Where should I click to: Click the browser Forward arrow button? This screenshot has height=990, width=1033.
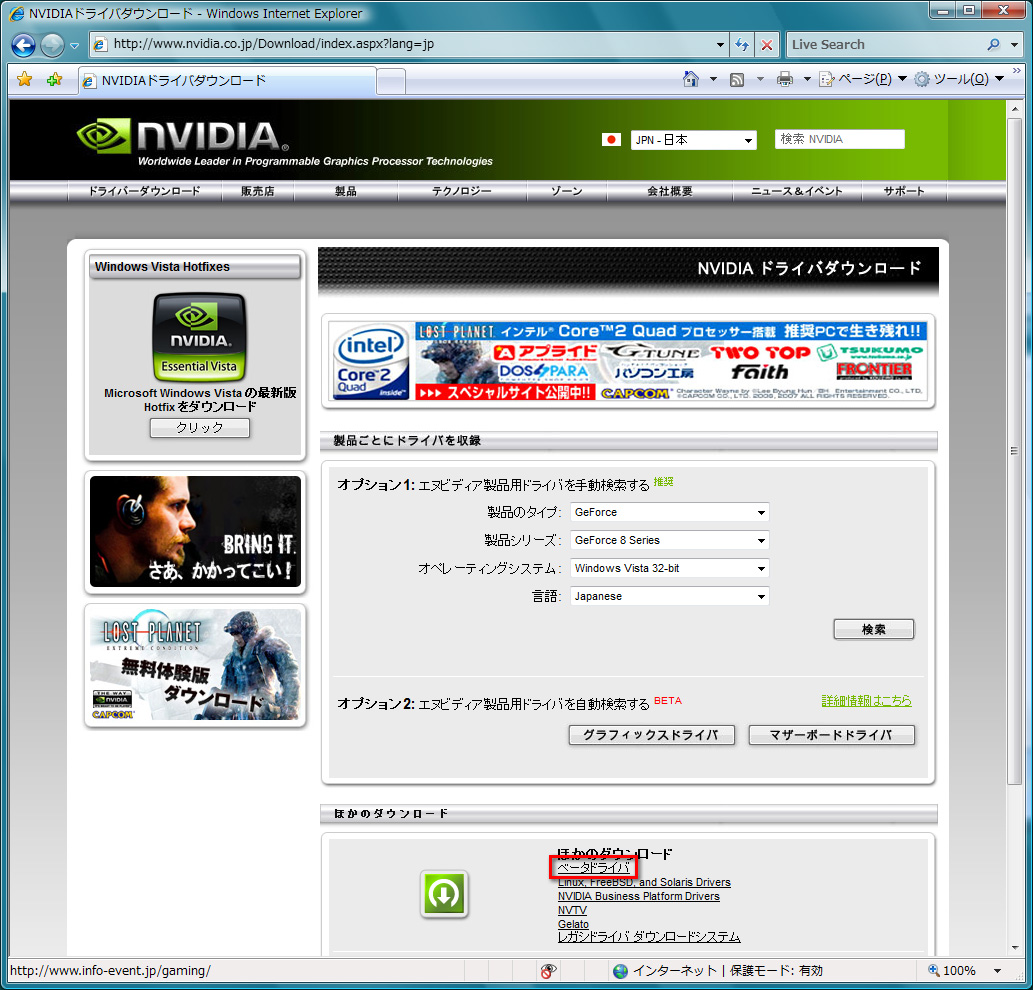click(x=53, y=45)
